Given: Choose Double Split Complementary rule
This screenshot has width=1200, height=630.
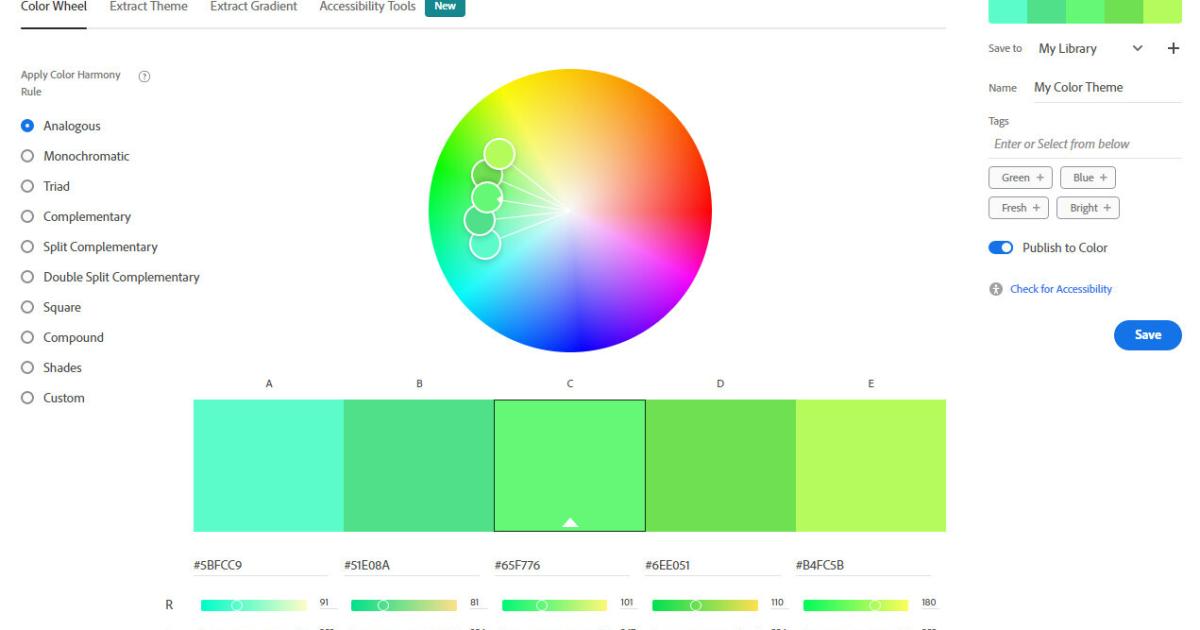Looking at the screenshot, I should (x=110, y=277).
